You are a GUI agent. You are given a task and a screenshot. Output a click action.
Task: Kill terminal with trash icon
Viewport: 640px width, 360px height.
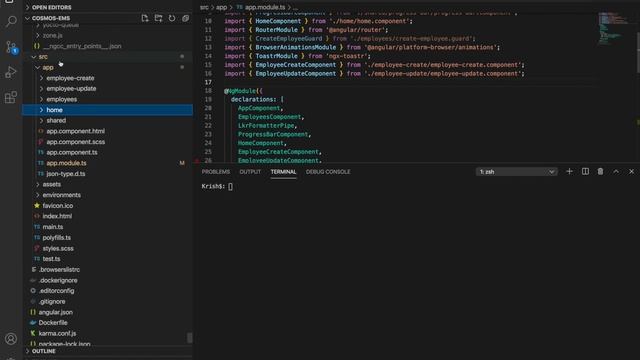click(x=600, y=172)
